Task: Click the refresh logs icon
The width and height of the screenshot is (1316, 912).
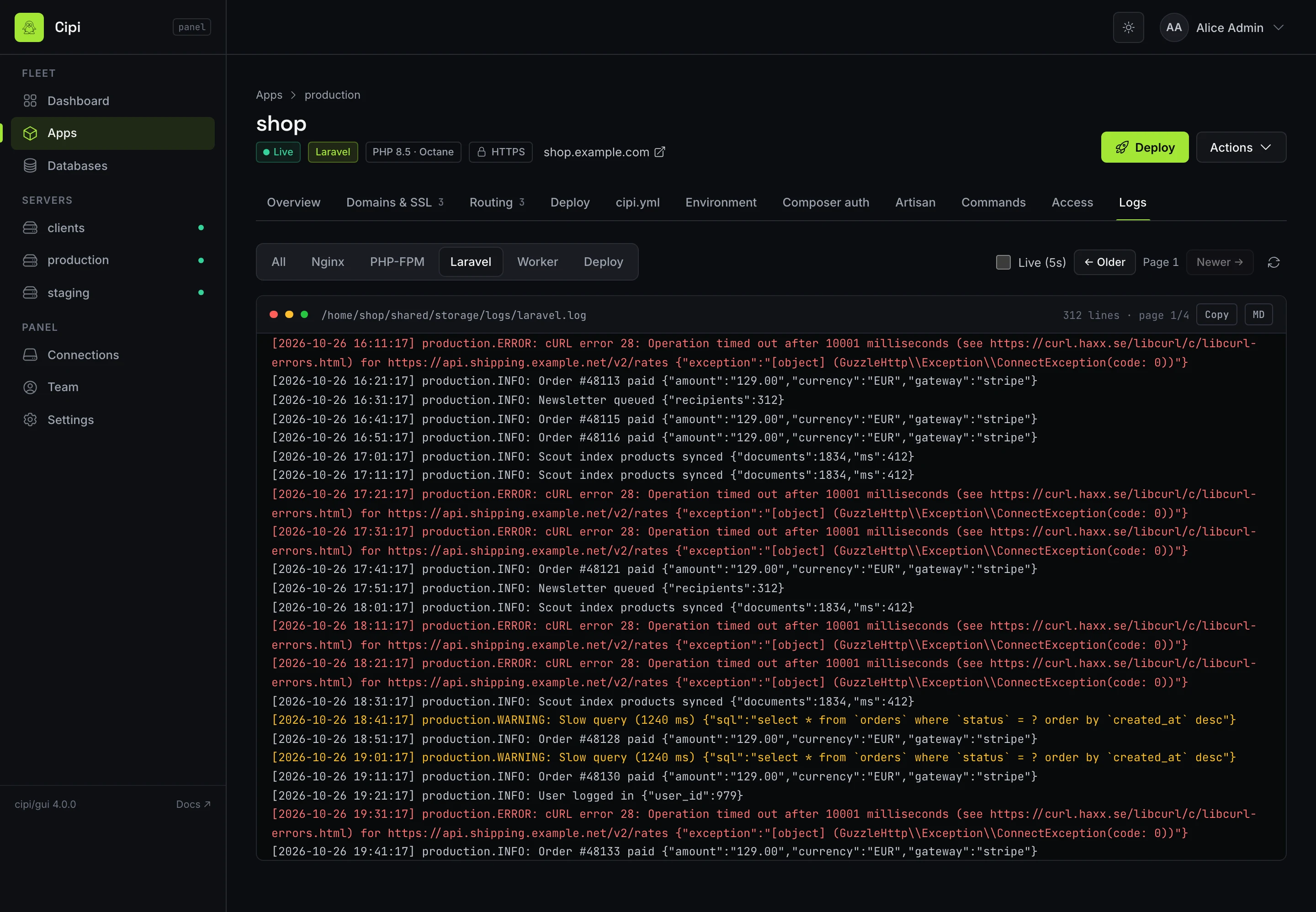Action: (x=1273, y=262)
